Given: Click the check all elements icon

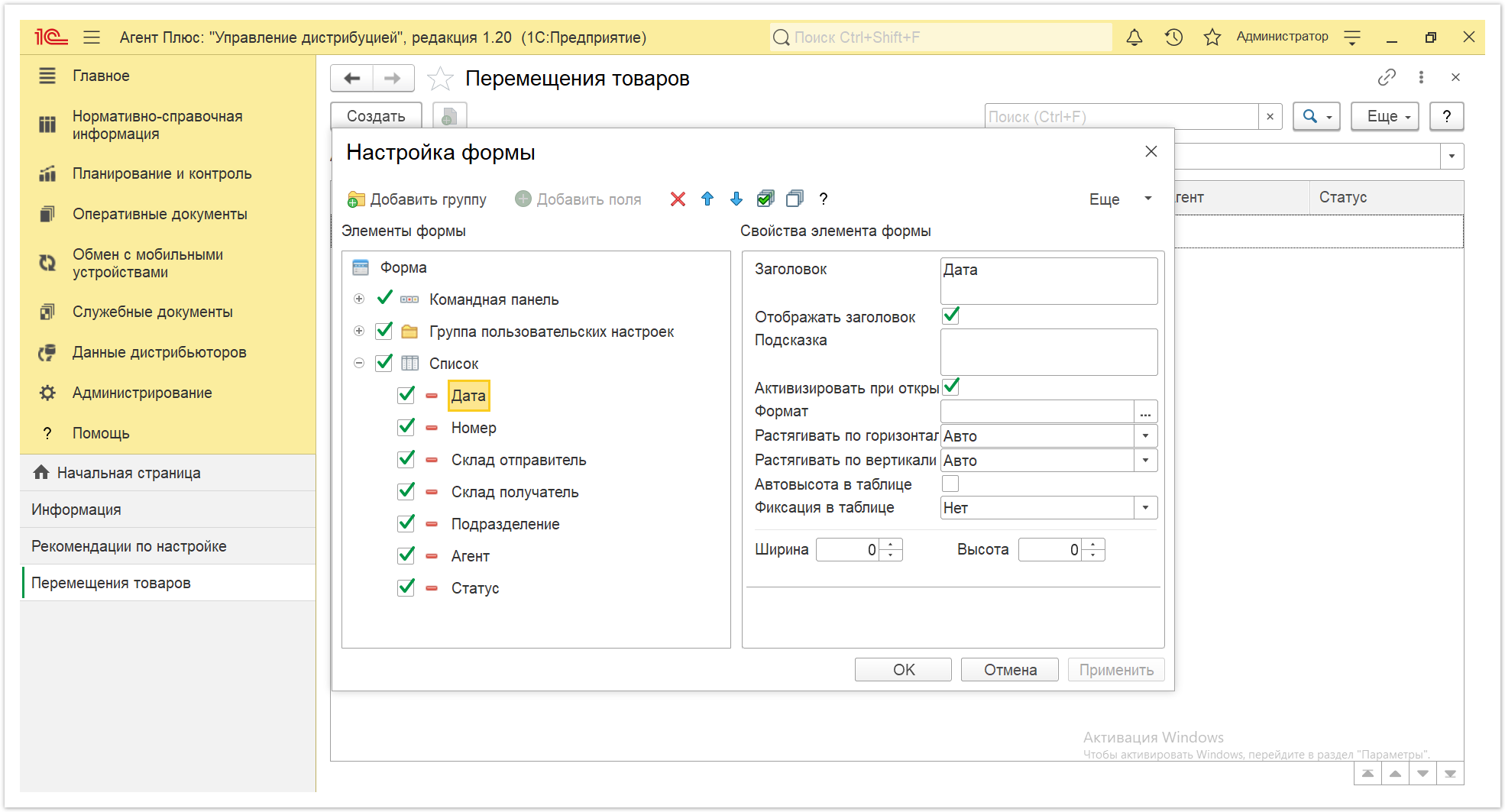Looking at the screenshot, I should tap(765, 199).
